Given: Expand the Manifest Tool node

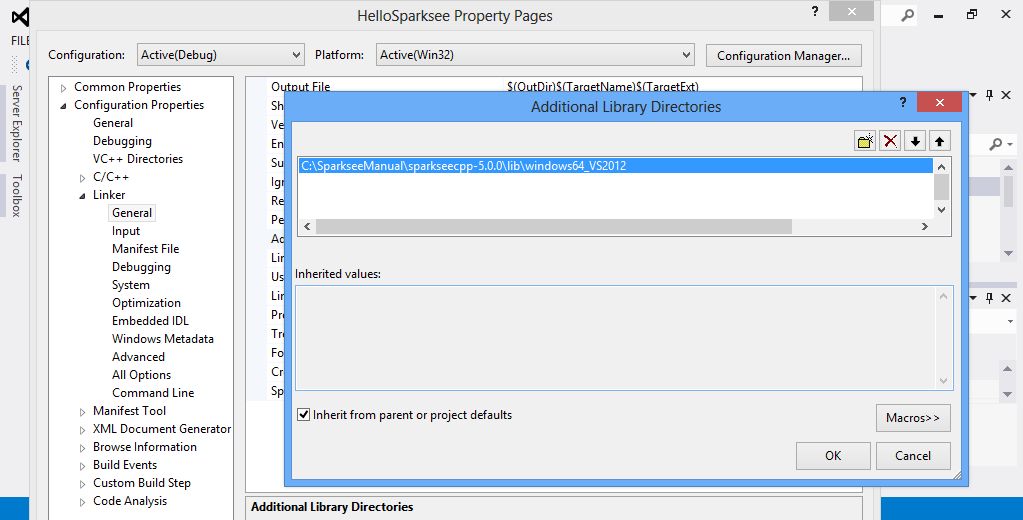Looking at the screenshot, I should tap(82, 412).
